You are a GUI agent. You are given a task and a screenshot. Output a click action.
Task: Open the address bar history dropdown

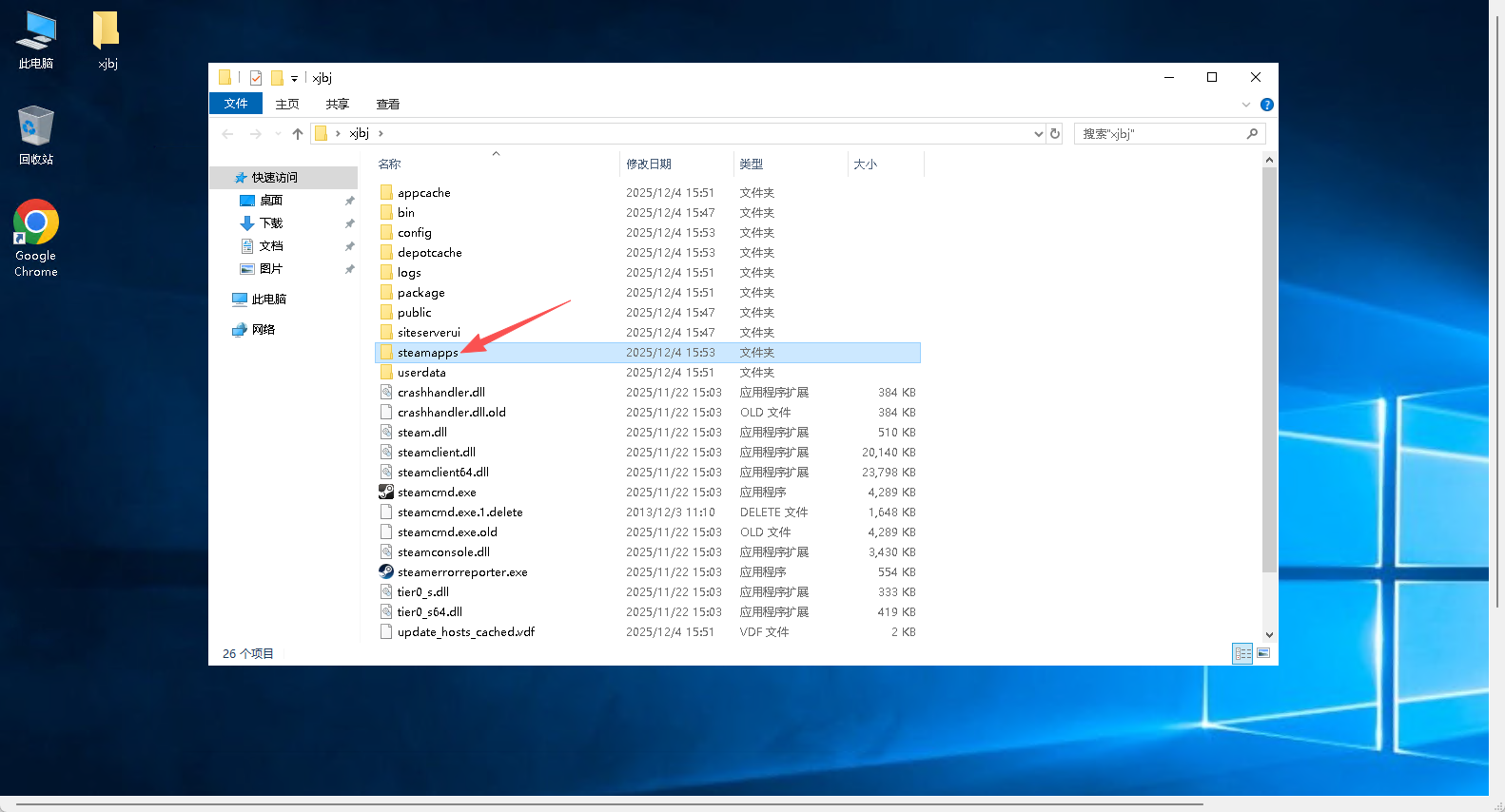coord(1038,134)
